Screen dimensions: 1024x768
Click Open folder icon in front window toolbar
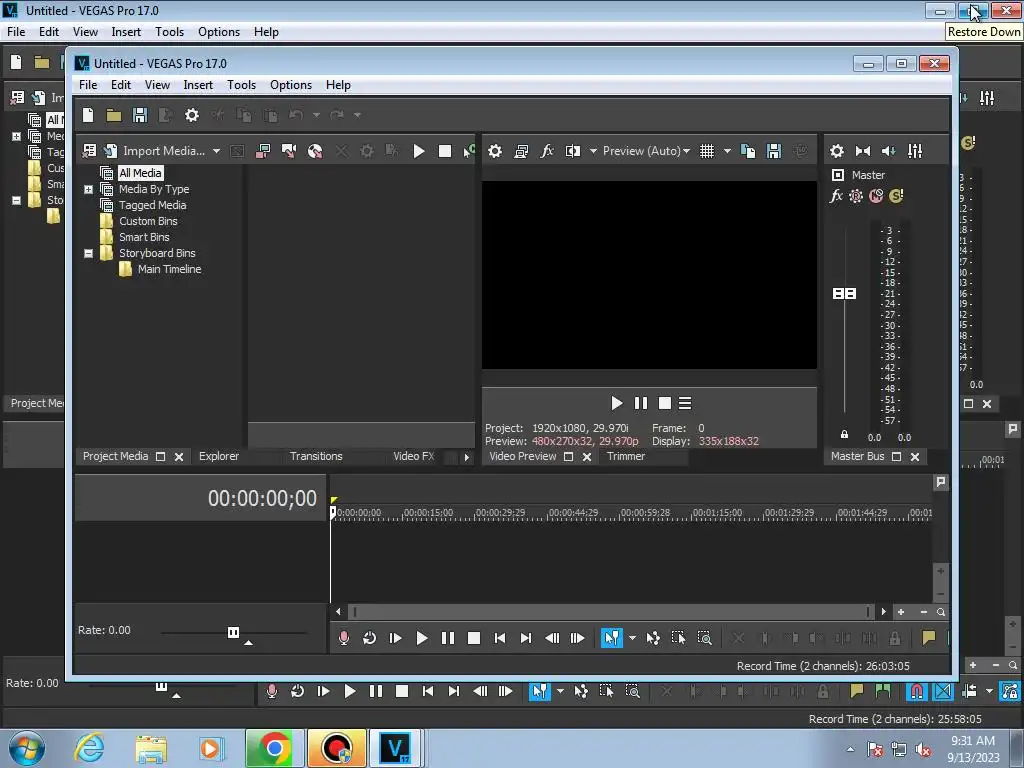coord(114,116)
